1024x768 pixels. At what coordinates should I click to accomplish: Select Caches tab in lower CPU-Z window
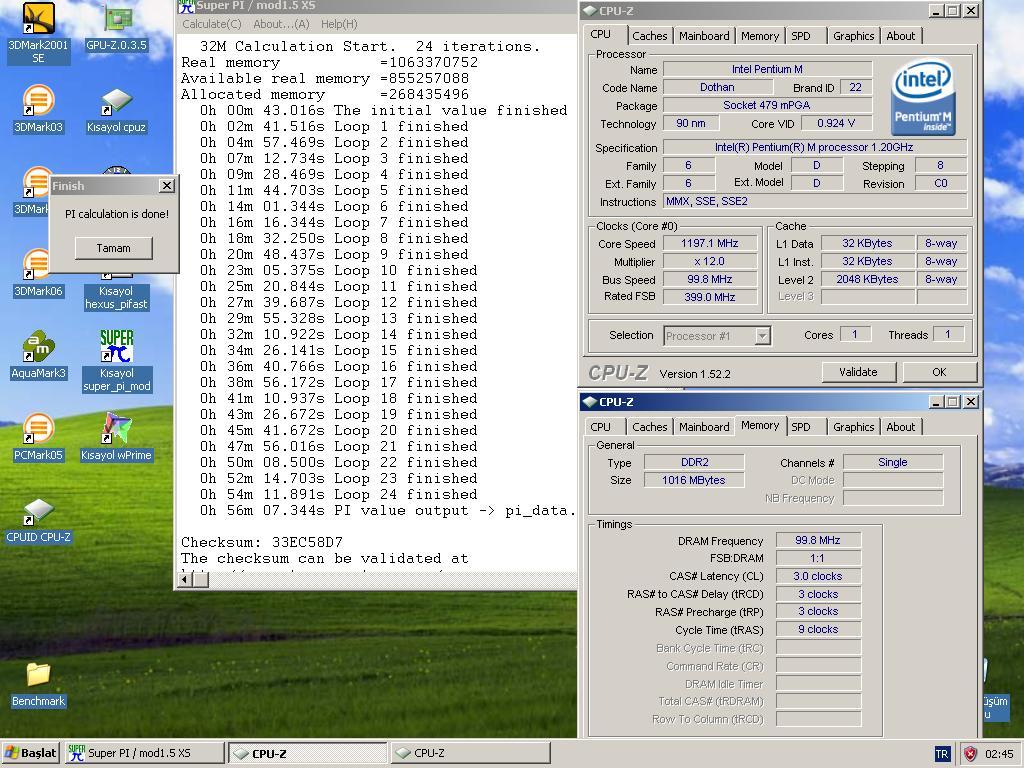pos(650,427)
